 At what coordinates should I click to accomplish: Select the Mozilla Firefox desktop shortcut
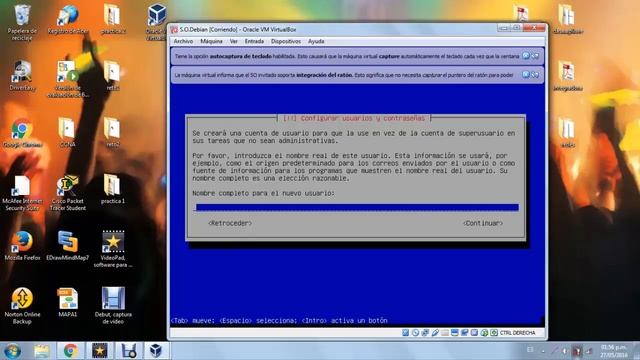[x=22, y=246]
